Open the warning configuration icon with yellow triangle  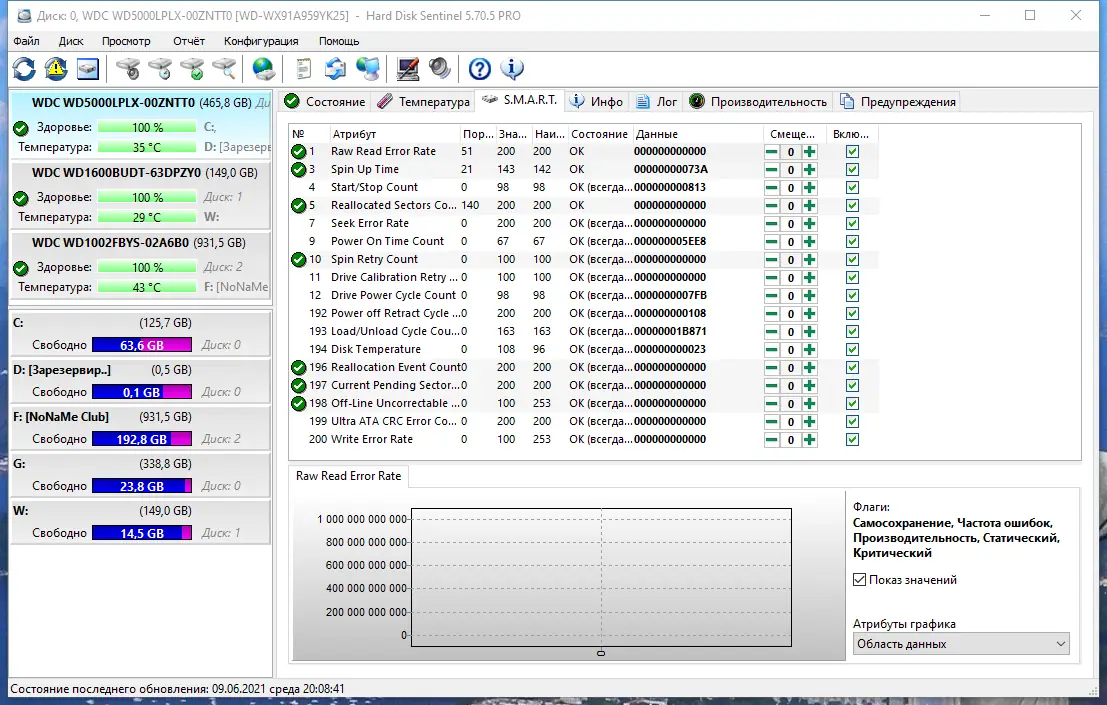[57, 69]
